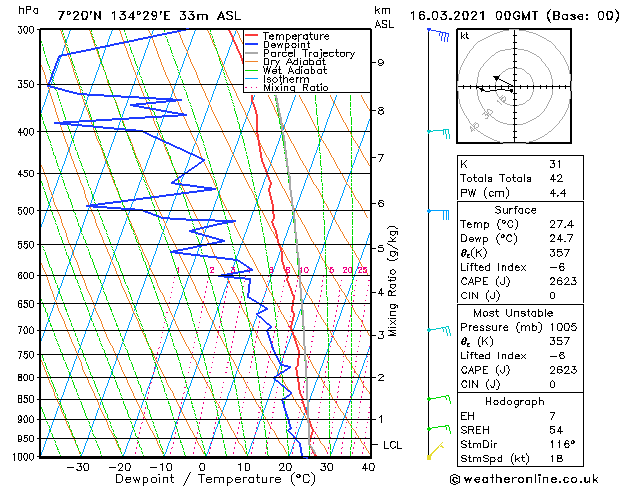
Task: Click the '850' pressure level label
Action: click(x=28, y=399)
